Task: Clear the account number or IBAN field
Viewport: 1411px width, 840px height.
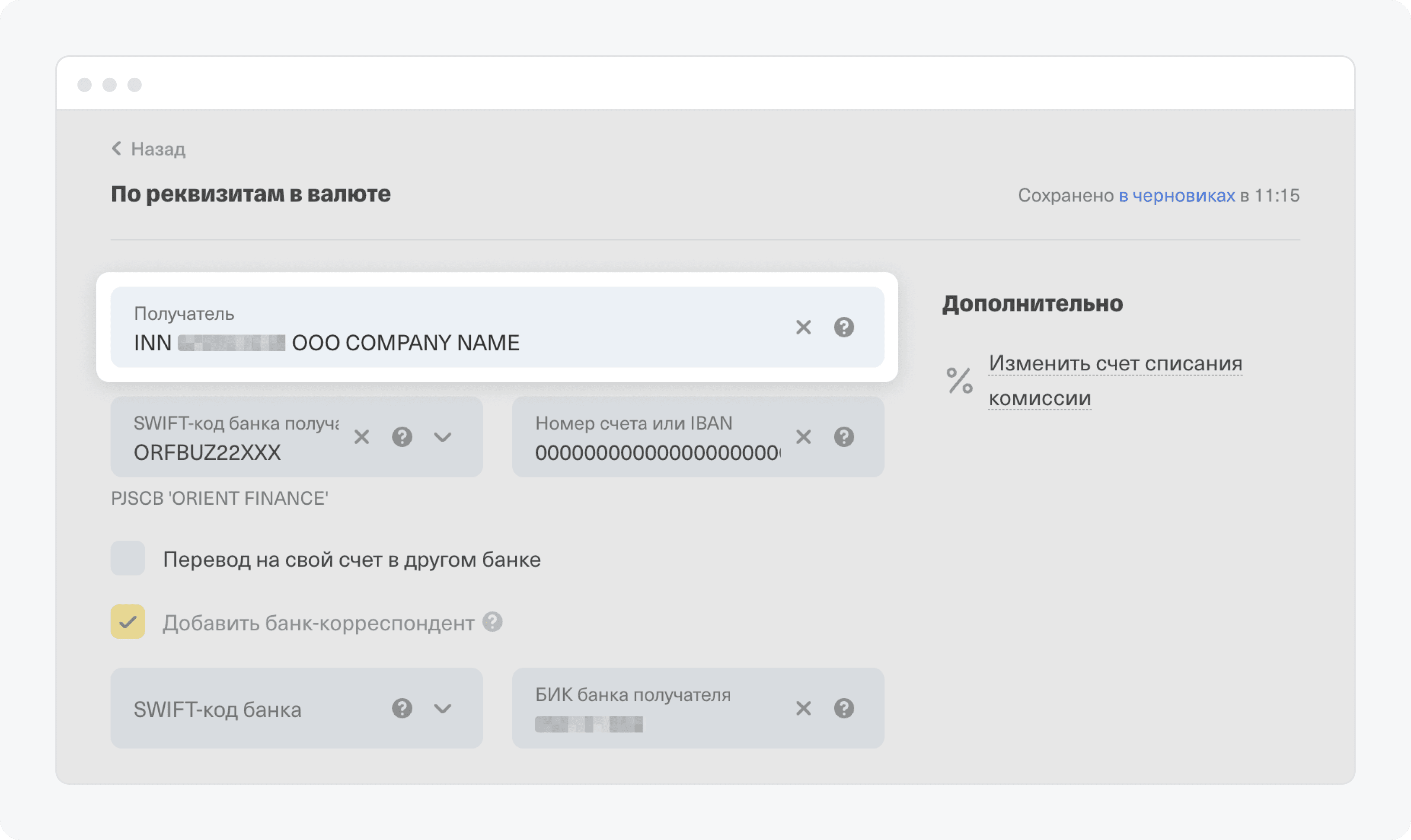Action: 803,437
